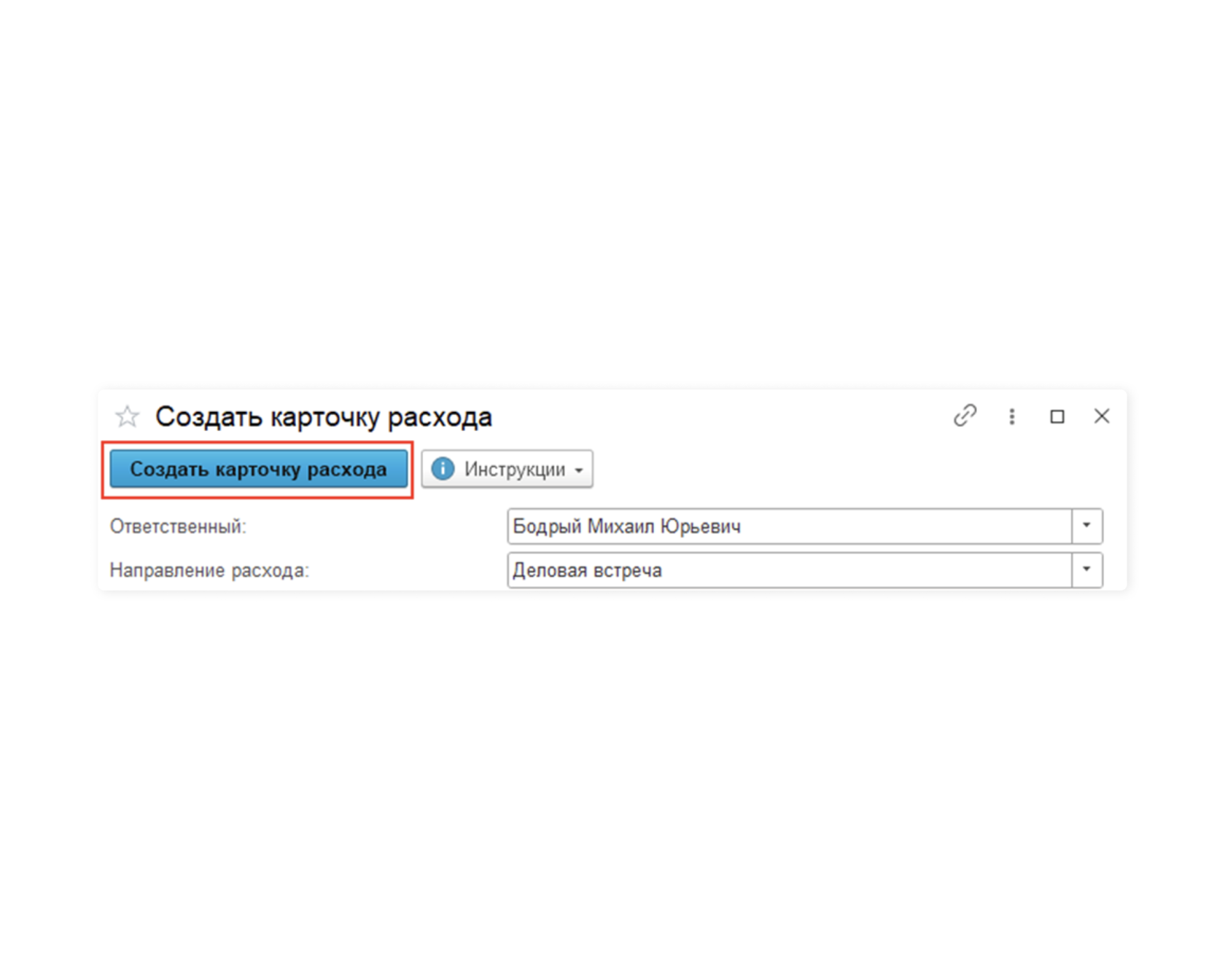Maximize the Создать карточку расхода window
This screenshot has width=1225, height=980.
click(x=1057, y=416)
